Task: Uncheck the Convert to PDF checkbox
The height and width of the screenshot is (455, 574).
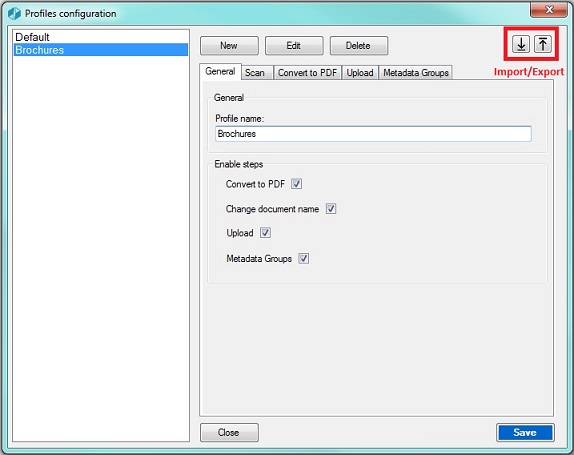Action: 297,184
